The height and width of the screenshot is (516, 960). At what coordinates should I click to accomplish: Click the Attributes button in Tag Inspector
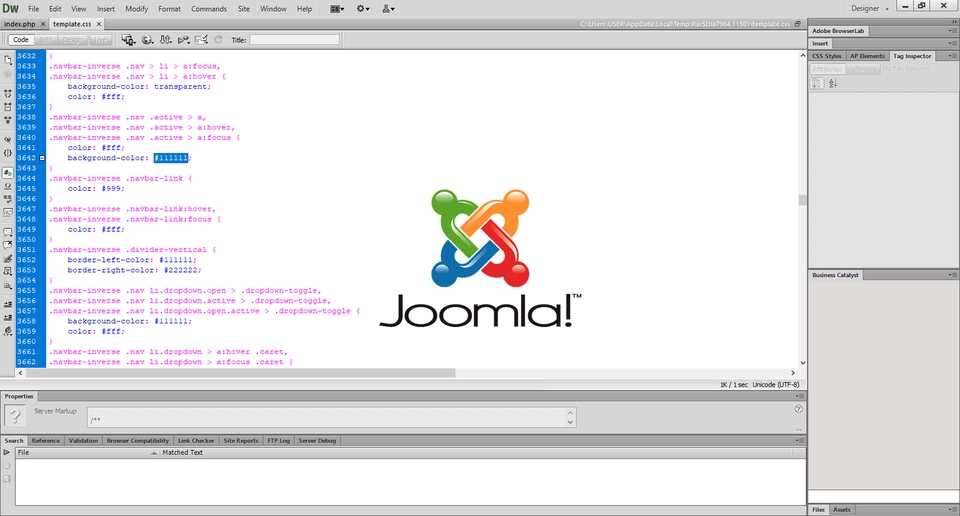point(827,69)
